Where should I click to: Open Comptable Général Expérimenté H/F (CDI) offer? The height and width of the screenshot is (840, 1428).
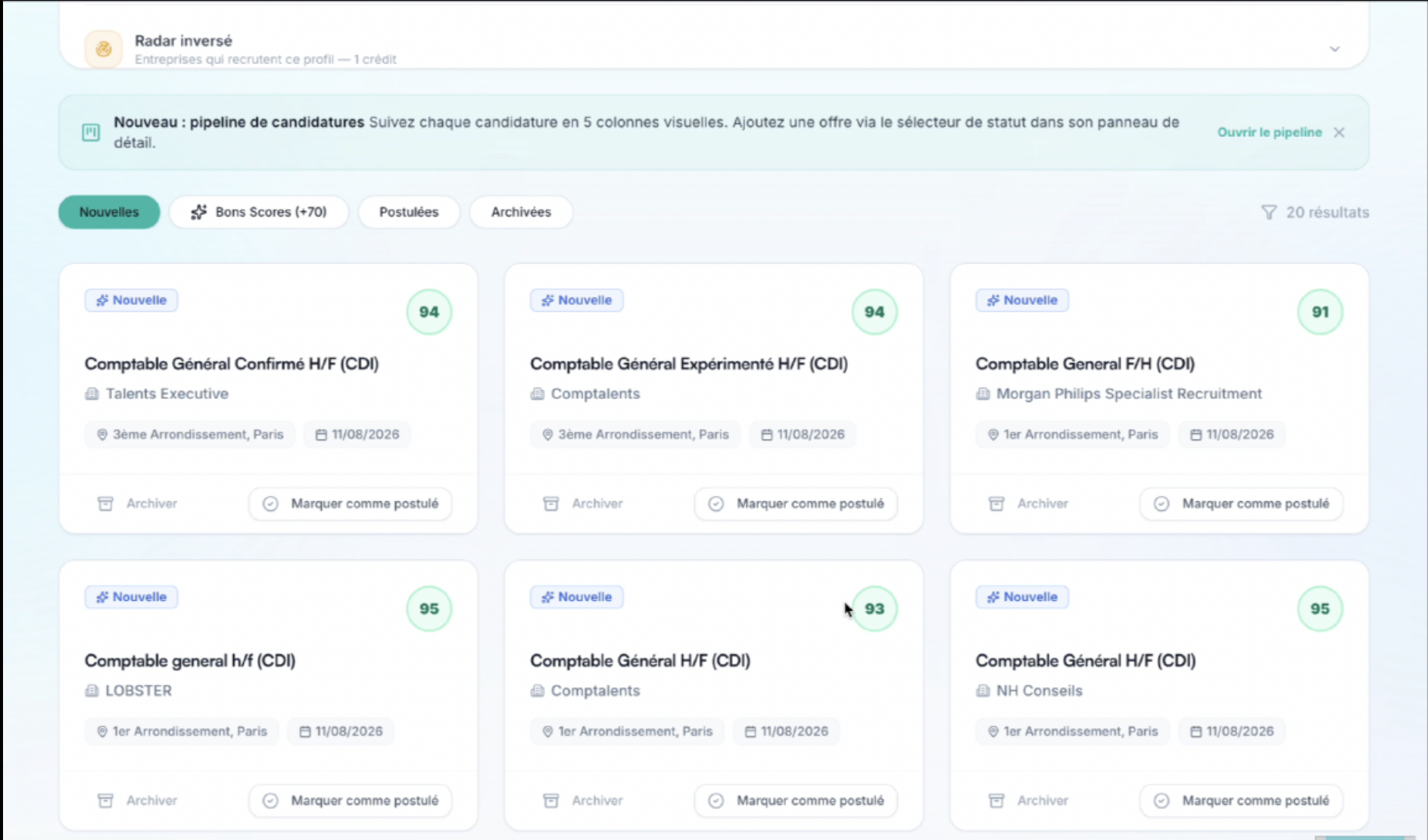689,364
